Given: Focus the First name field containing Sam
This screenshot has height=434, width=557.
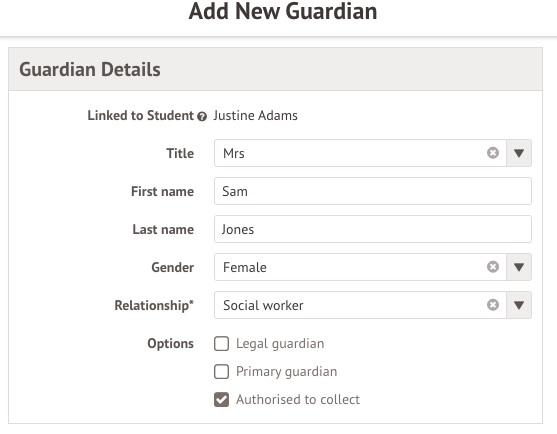Looking at the screenshot, I should click(x=373, y=191).
